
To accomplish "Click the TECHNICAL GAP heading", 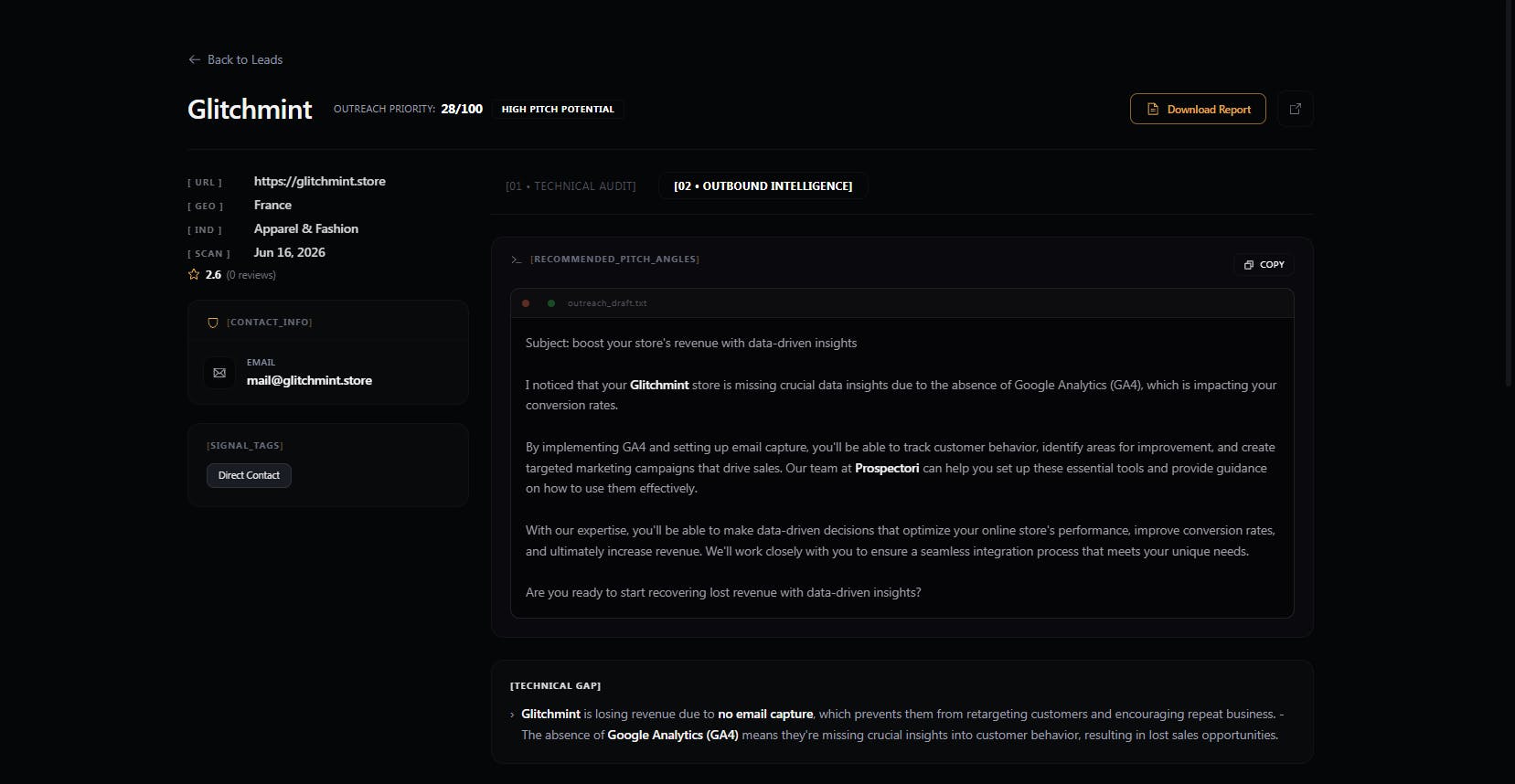I will 556,685.
